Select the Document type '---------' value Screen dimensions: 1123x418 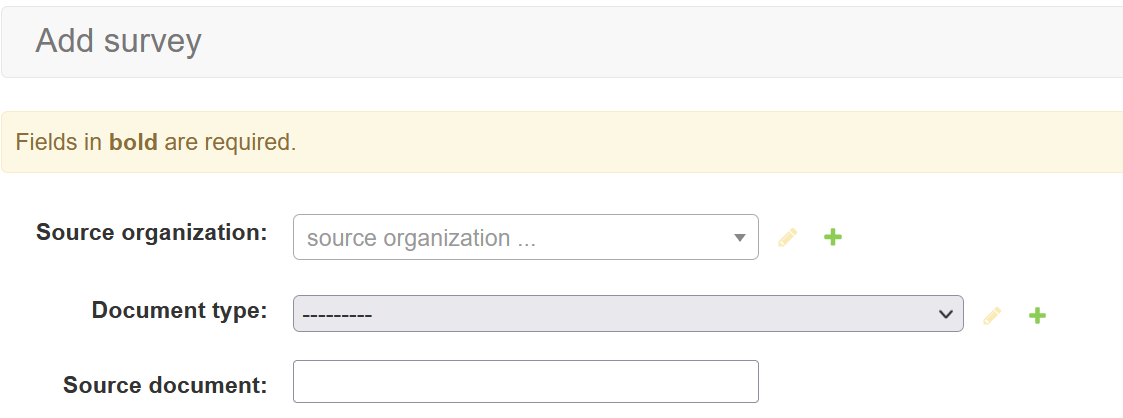coord(337,314)
